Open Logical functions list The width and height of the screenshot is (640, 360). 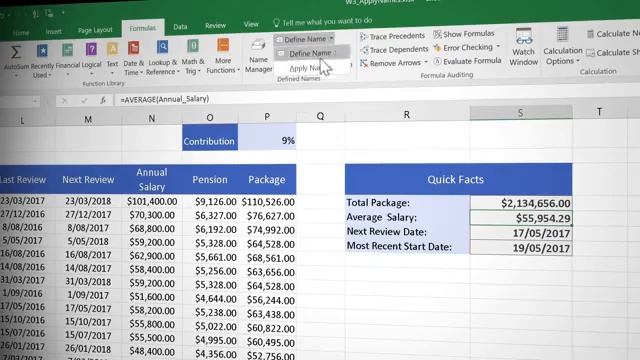coord(91,59)
